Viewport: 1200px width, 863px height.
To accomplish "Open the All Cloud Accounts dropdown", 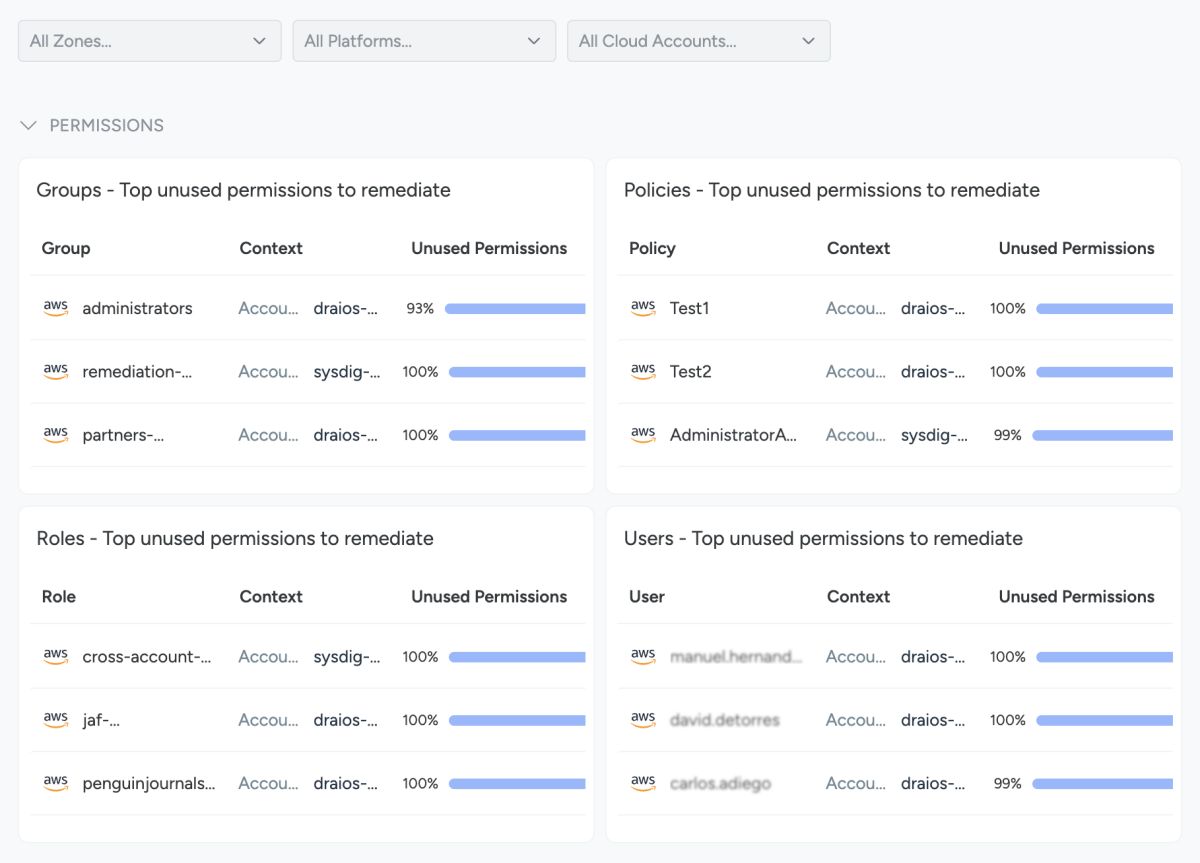I will 698,41.
